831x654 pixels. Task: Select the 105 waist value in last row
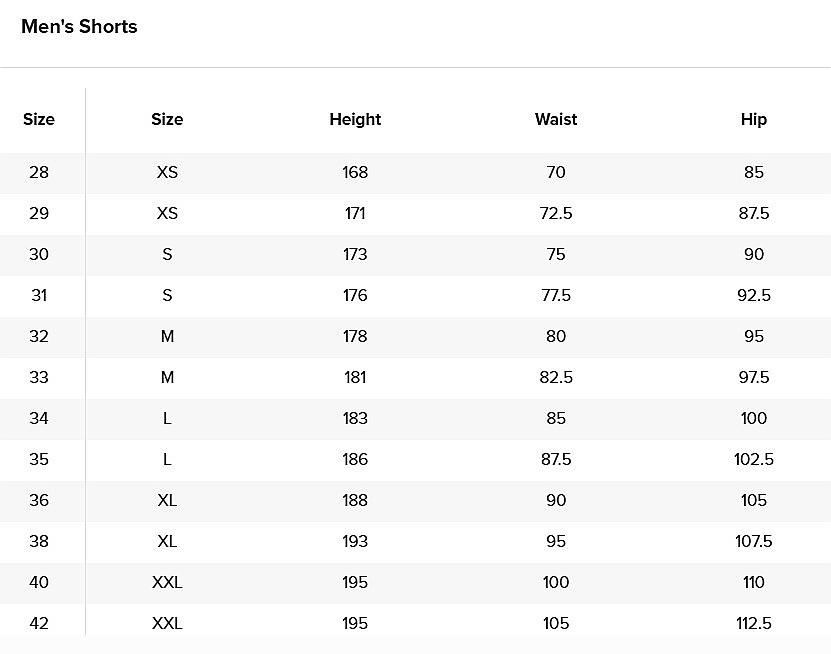[x=556, y=623]
